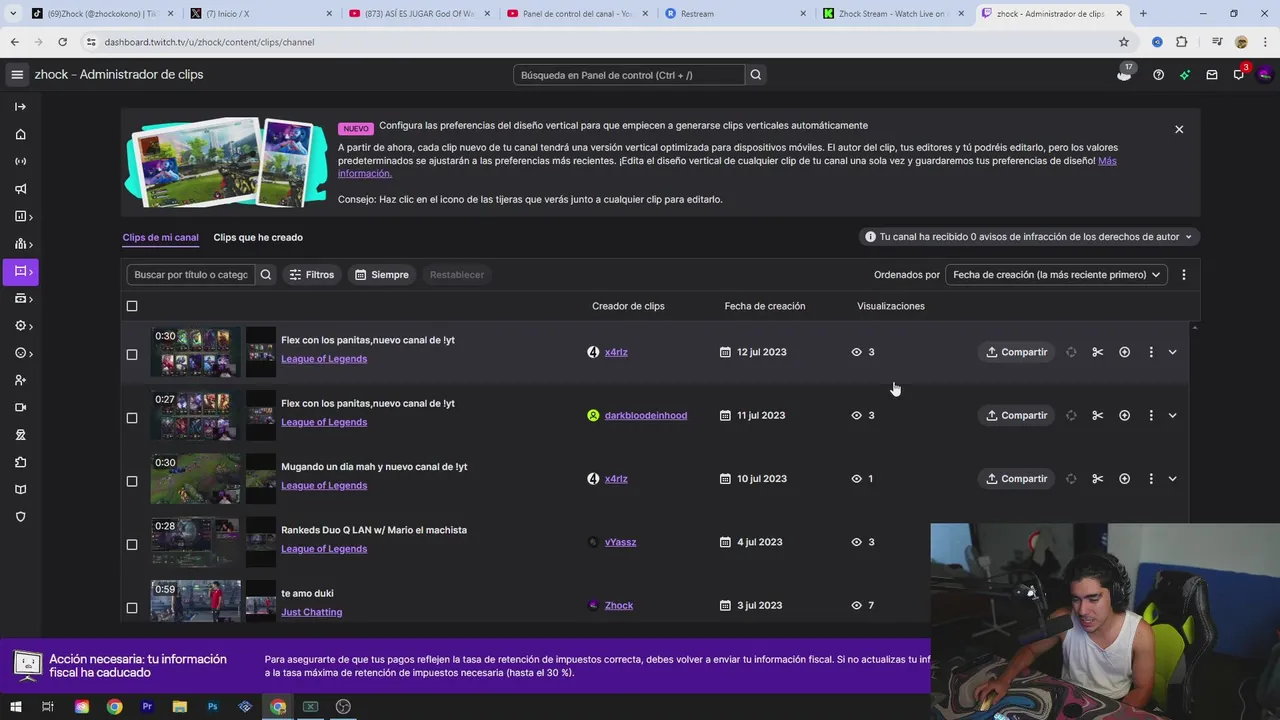Open the Just Chatting category link
Viewport: 1280px width, 720px height.
tap(311, 612)
